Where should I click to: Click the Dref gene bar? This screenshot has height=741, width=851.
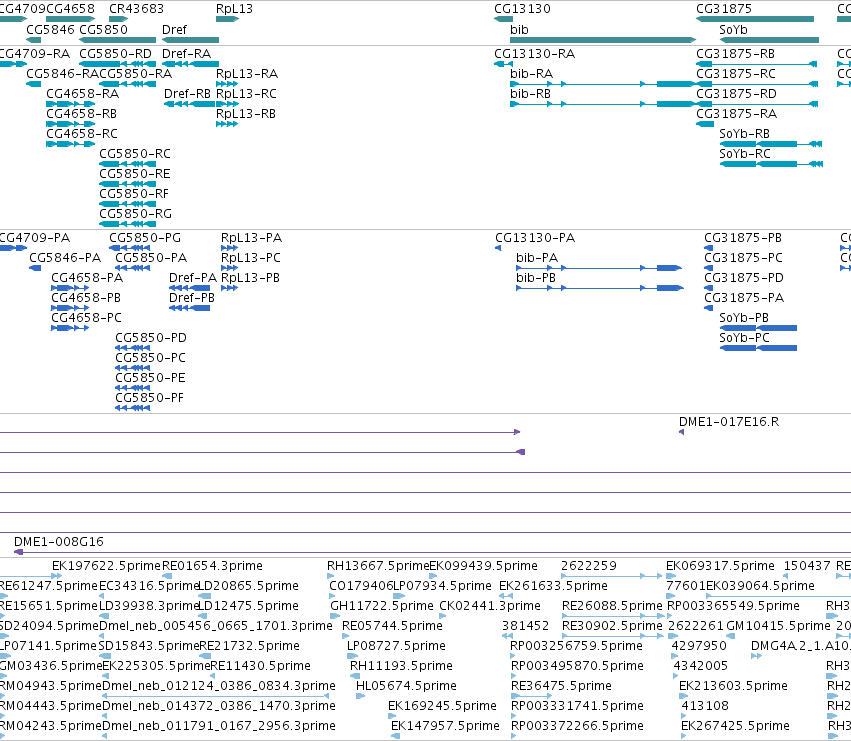point(190,40)
